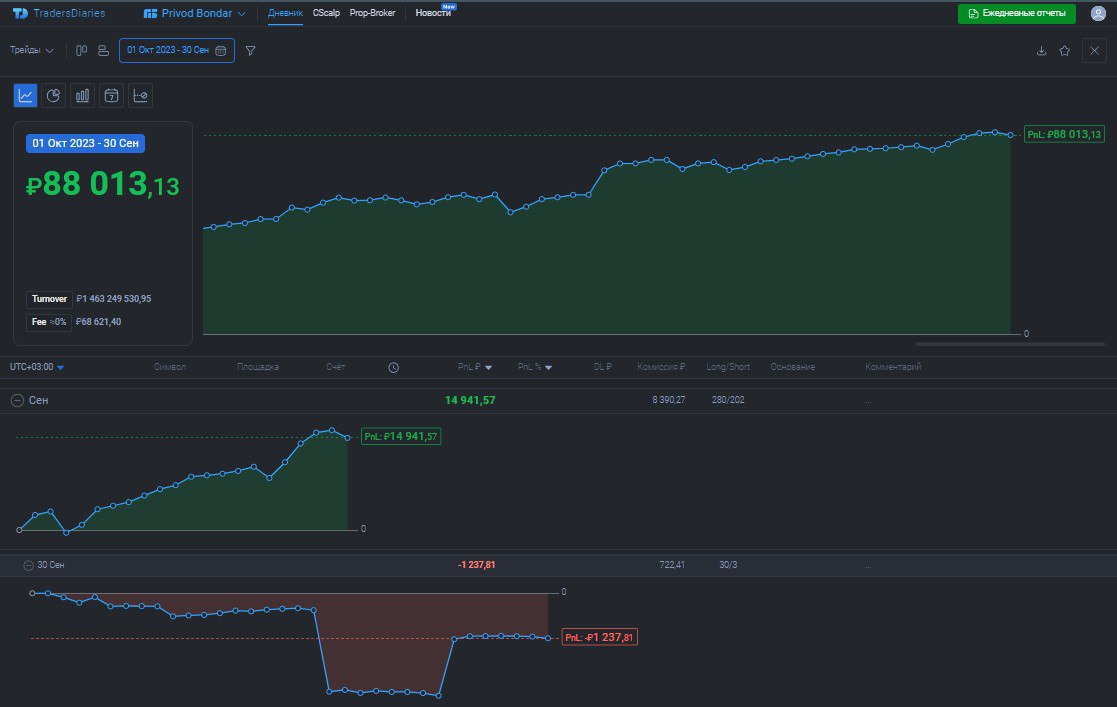The height and width of the screenshot is (707, 1117).
Task: Click the PnL -₽1 237,81 chart label
Action: [x=600, y=637]
